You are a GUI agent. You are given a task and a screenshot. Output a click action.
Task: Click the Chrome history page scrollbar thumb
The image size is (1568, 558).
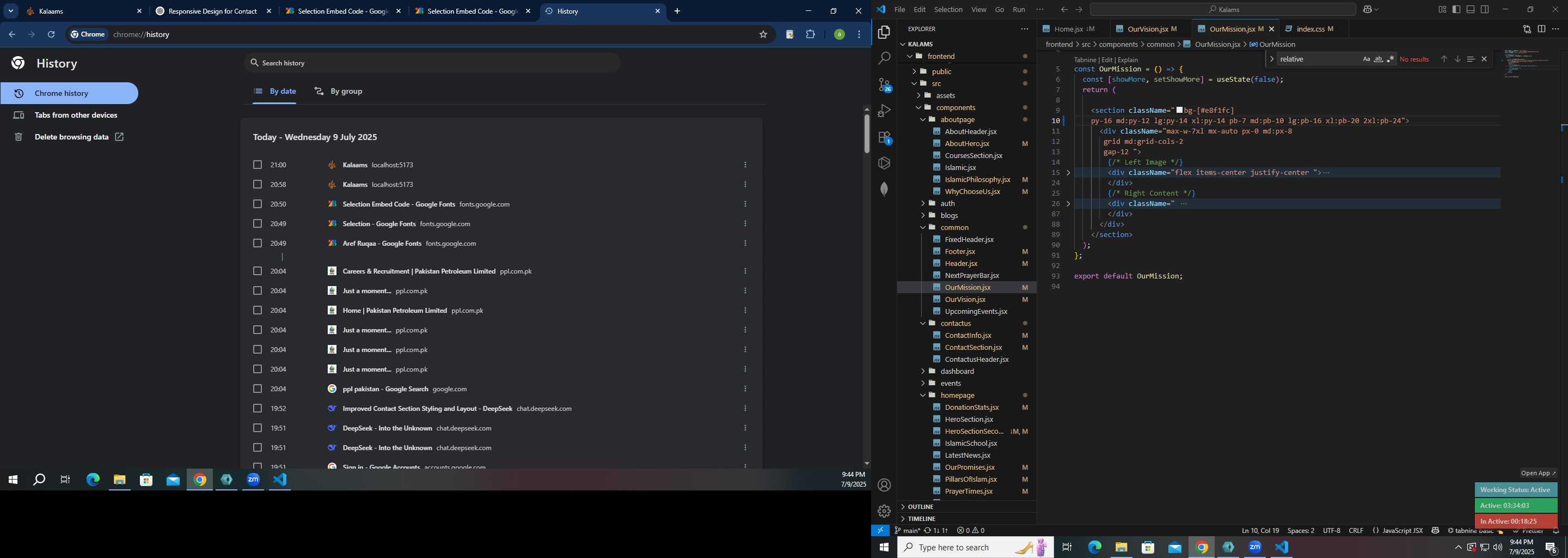coord(867,134)
